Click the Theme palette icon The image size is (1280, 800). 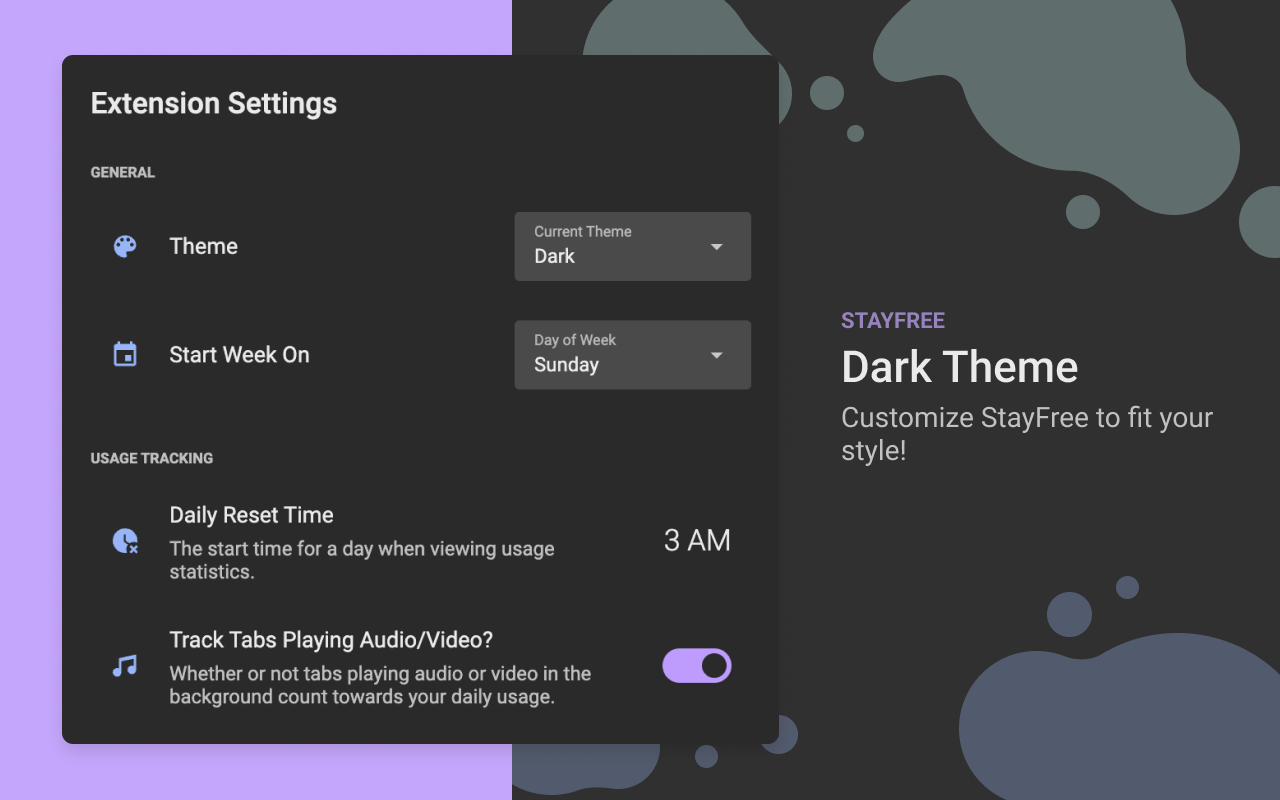point(125,246)
